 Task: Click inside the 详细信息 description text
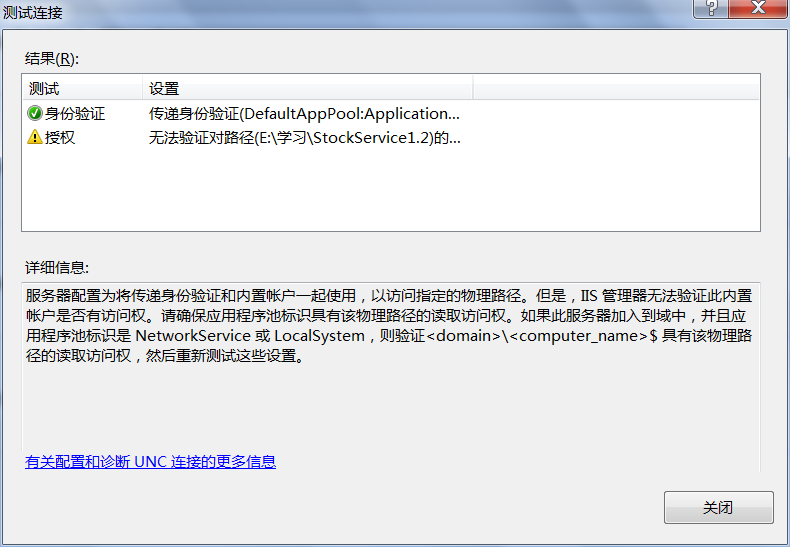click(x=389, y=325)
